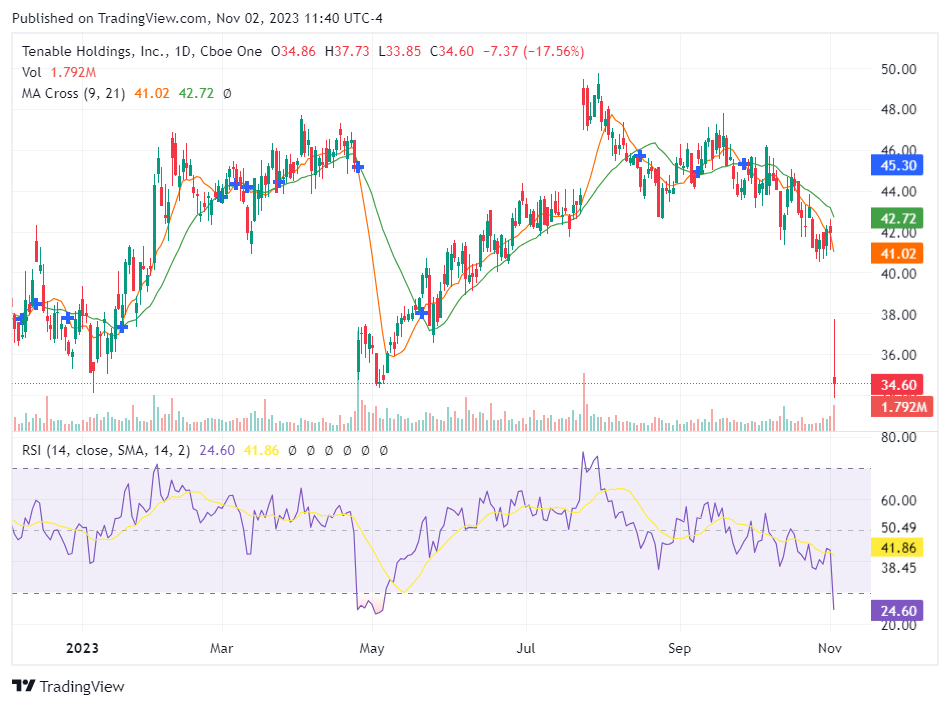Screen dimensions: 950x707
Task: Click the 38.00 price axis label
Action: pyautogui.click(x=899, y=314)
